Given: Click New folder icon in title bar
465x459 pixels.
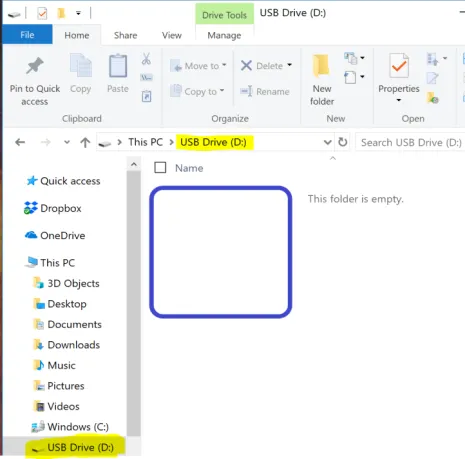Looking at the screenshot, I should (x=61, y=13).
